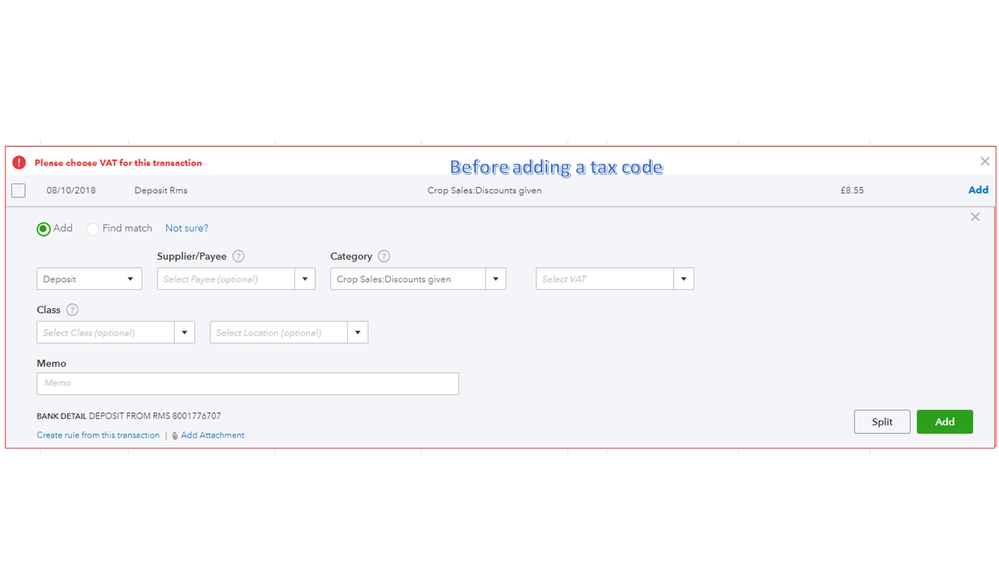
Task: Expand the Select VAT dropdown
Action: pyautogui.click(x=683, y=279)
